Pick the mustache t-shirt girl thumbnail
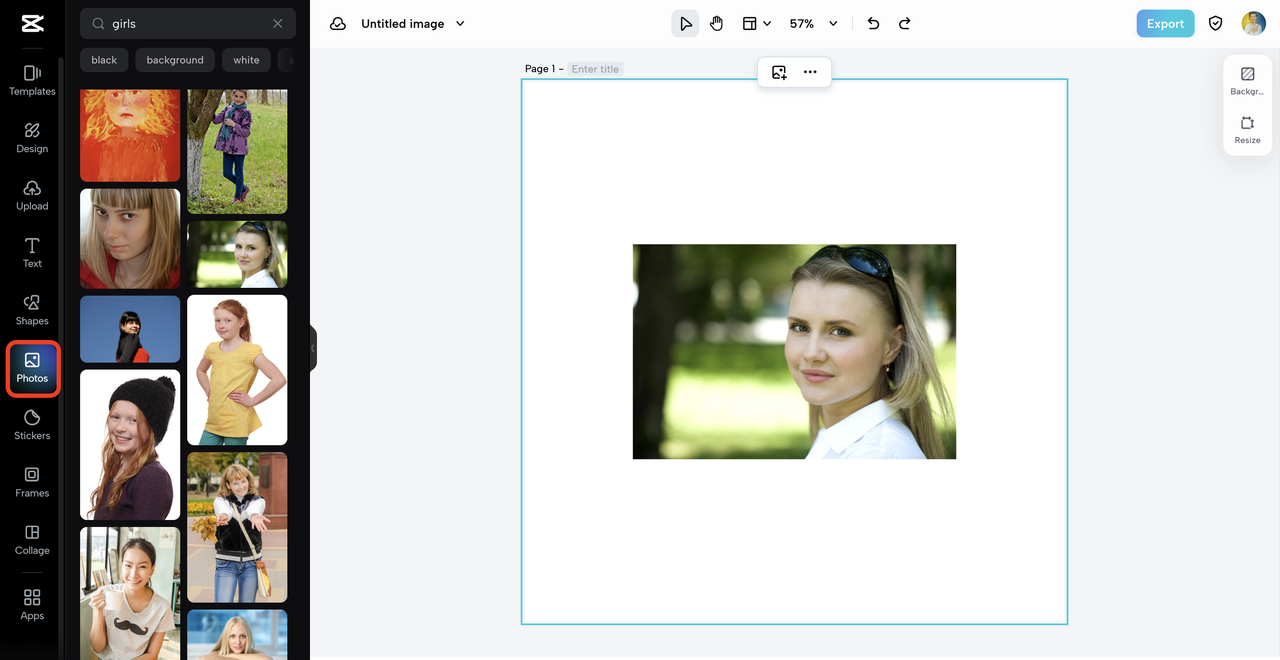Image resolution: width=1280 pixels, height=660 pixels. click(130, 593)
